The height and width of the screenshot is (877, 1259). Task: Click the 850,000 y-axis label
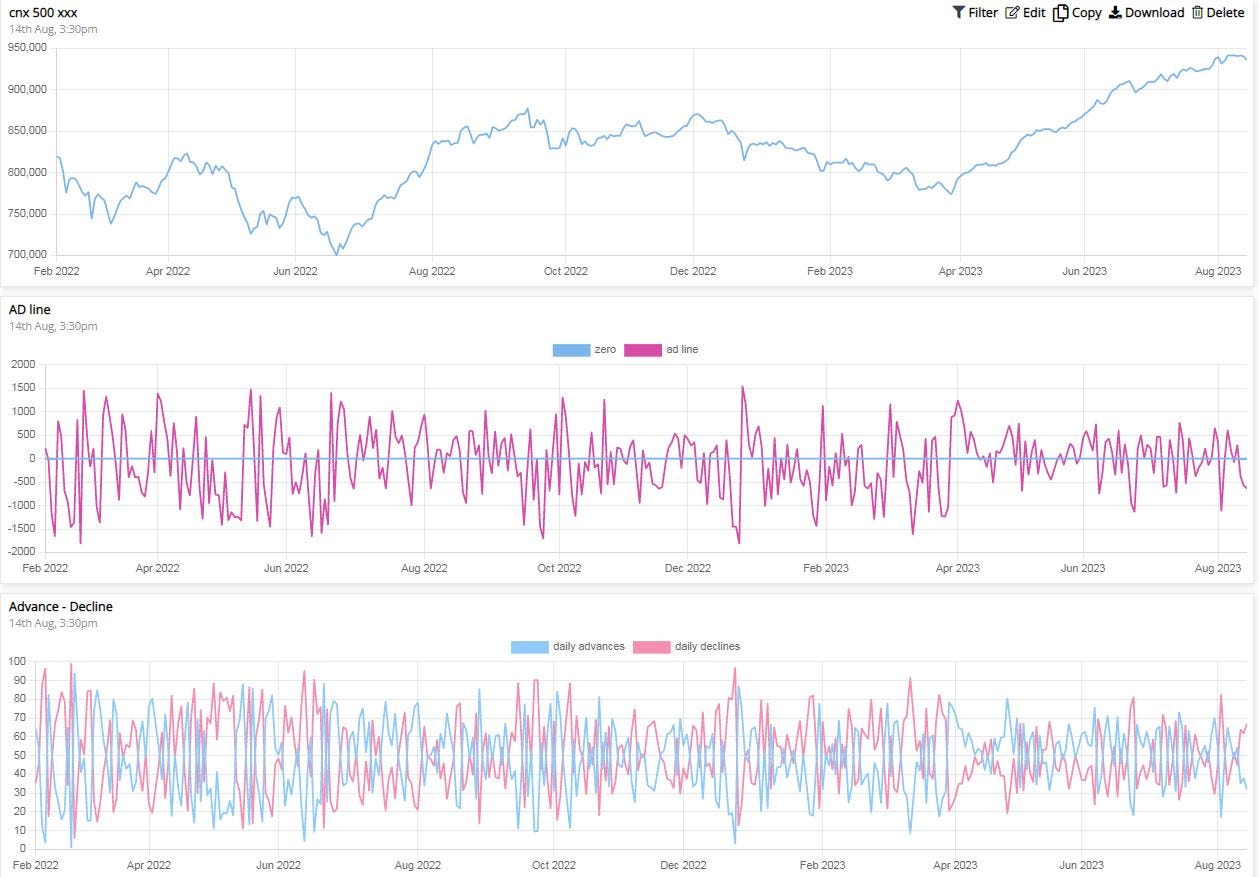[28, 131]
